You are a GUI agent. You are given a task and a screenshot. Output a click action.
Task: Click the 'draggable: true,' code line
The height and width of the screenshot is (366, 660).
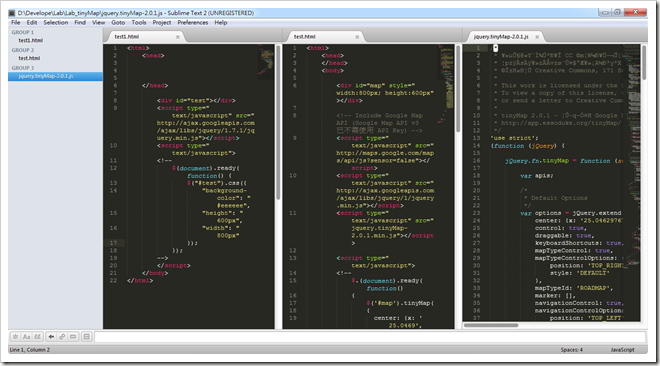[564, 236]
